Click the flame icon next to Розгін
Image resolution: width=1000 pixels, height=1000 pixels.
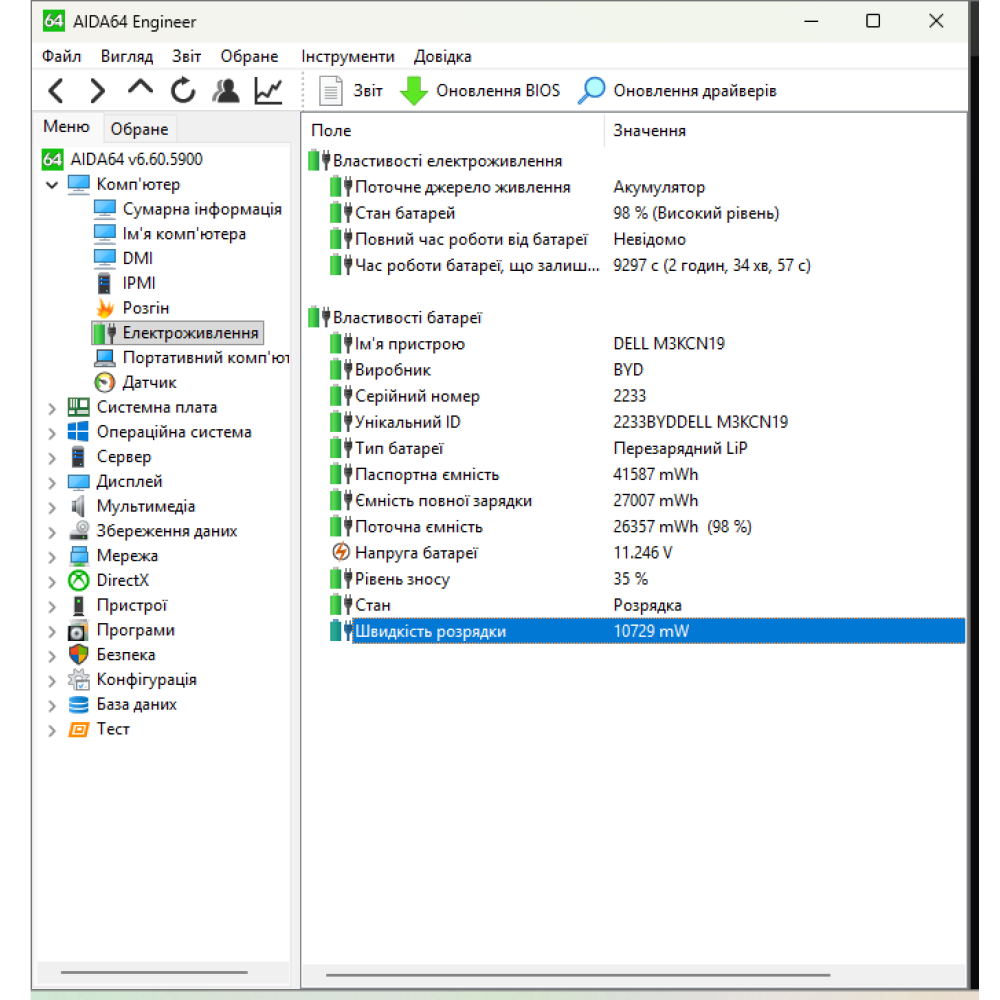pyautogui.click(x=105, y=308)
